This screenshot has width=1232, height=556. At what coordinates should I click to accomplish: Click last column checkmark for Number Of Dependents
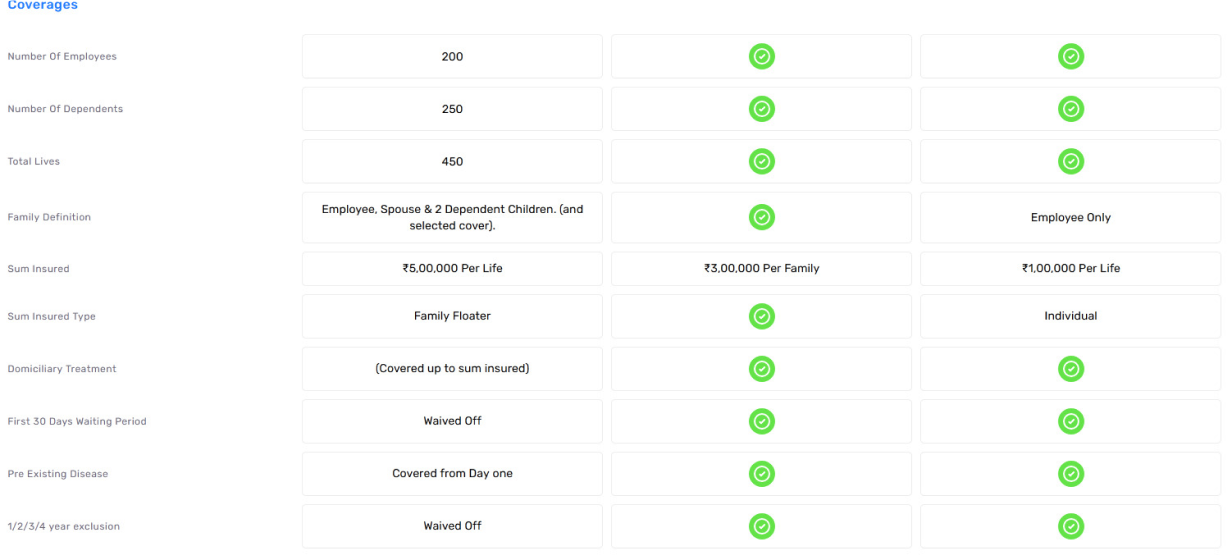(x=1070, y=109)
